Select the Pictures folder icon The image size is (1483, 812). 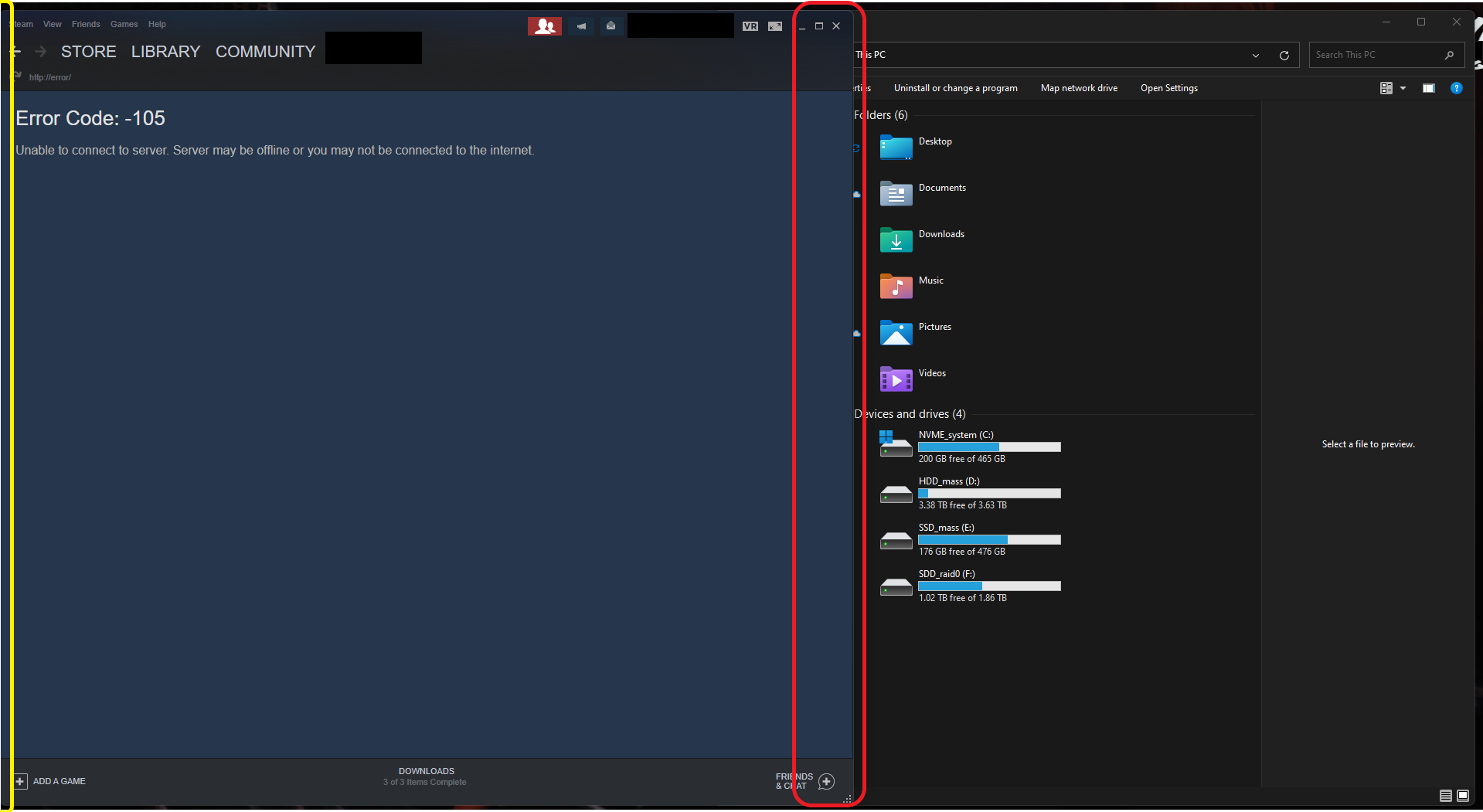click(x=896, y=332)
